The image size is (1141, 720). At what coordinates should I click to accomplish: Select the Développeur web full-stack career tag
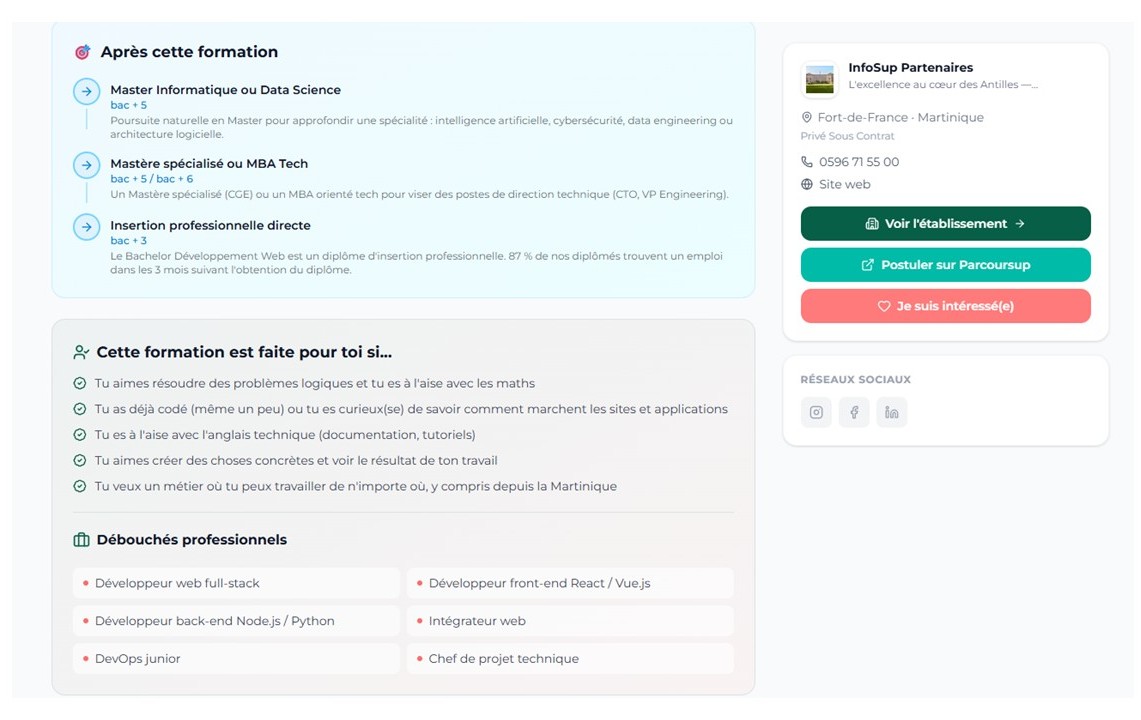click(x=235, y=583)
